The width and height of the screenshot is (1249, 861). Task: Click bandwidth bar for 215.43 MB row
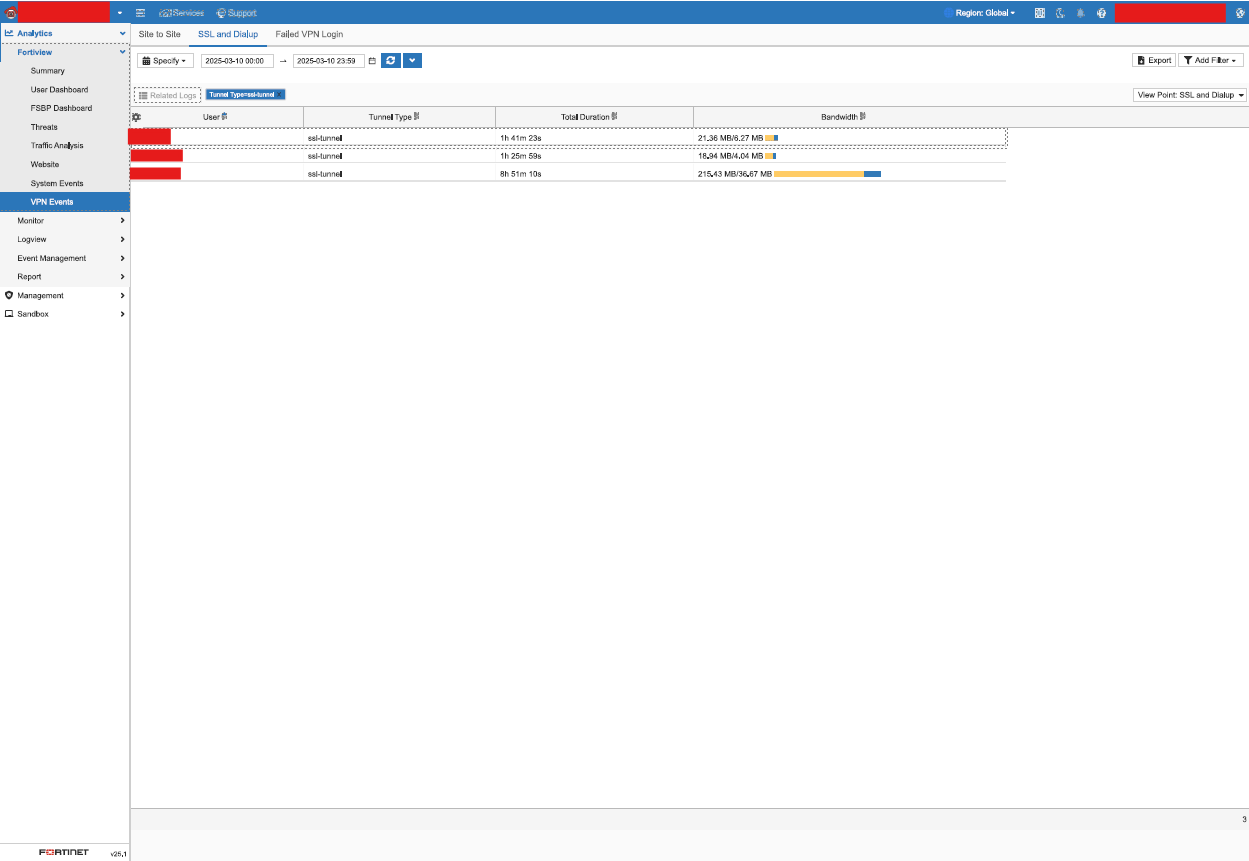pyautogui.click(x=827, y=174)
